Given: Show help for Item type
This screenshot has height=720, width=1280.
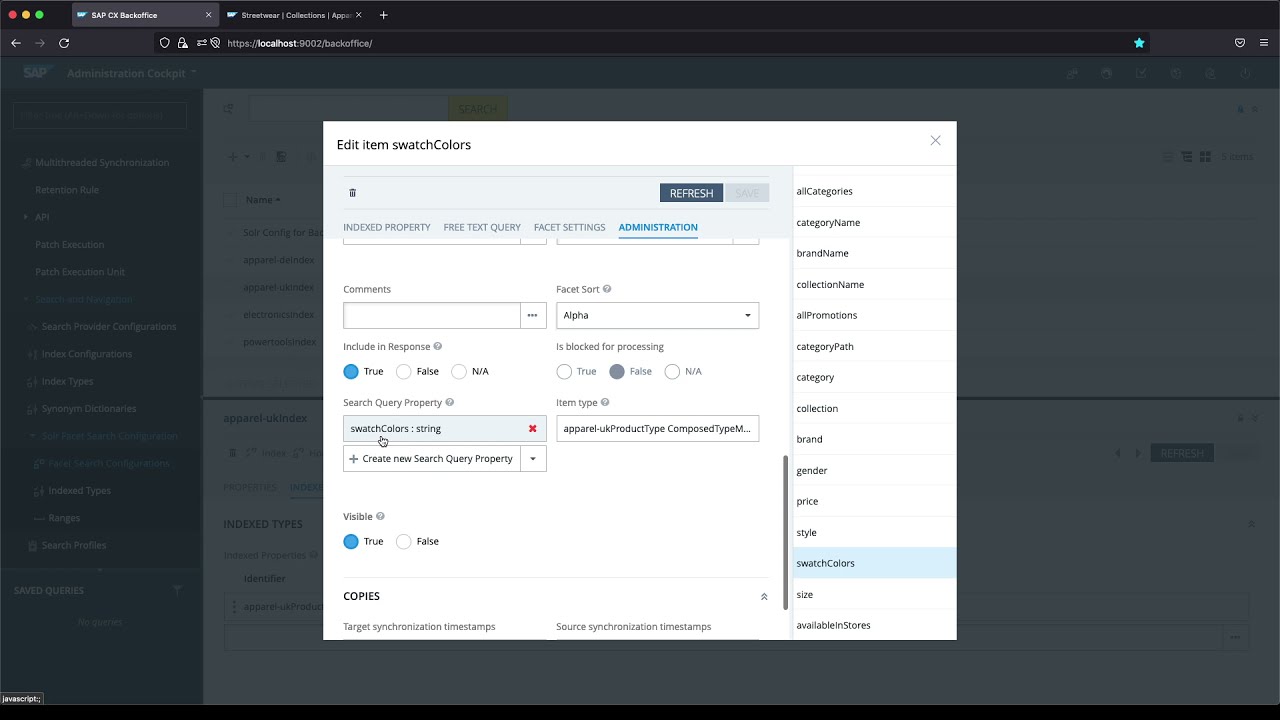Looking at the screenshot, I should [605, 403].
